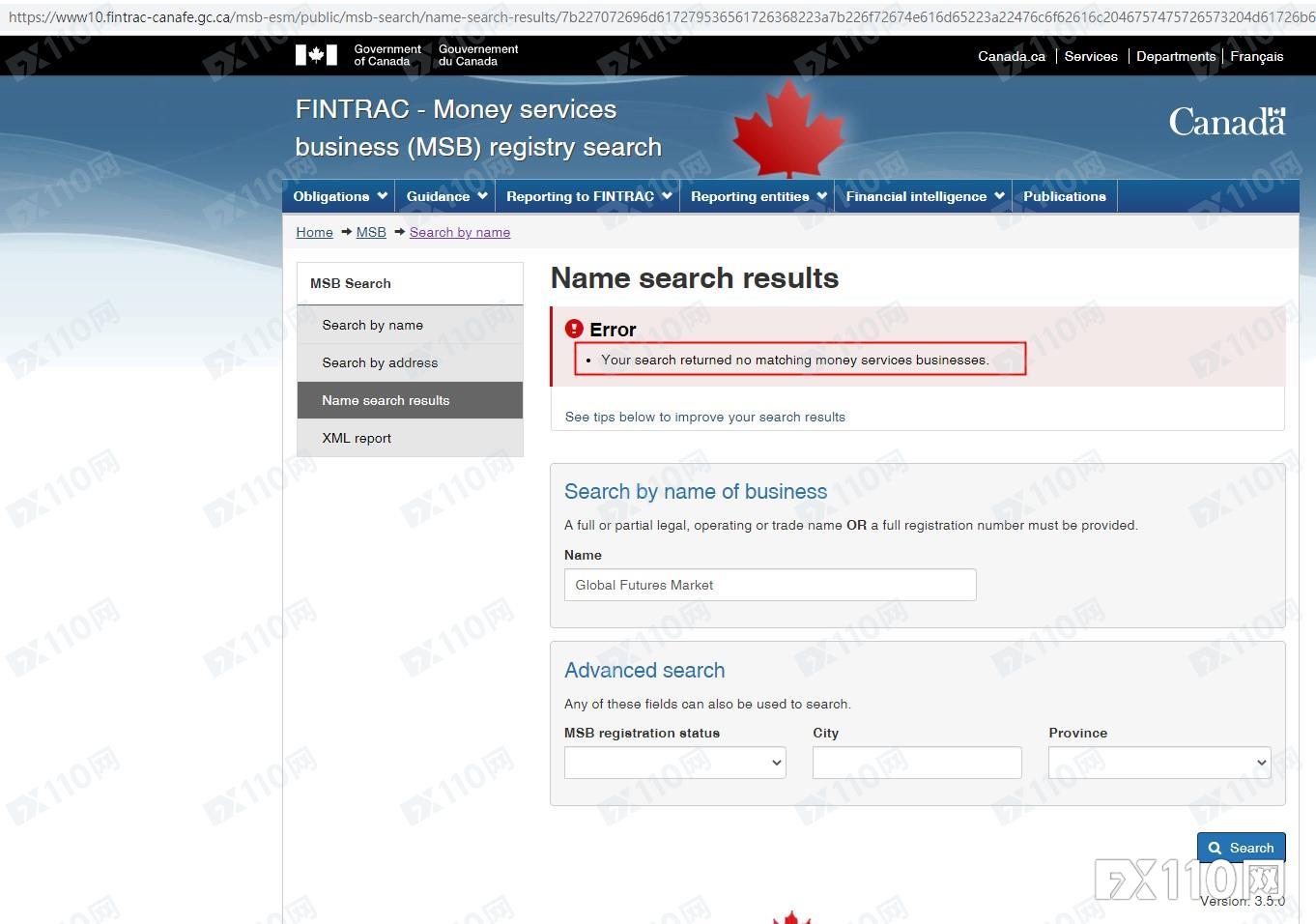1316x924 pixels.
Task: Expand the Reporting to FINTRAC menu
Action: 588,196
